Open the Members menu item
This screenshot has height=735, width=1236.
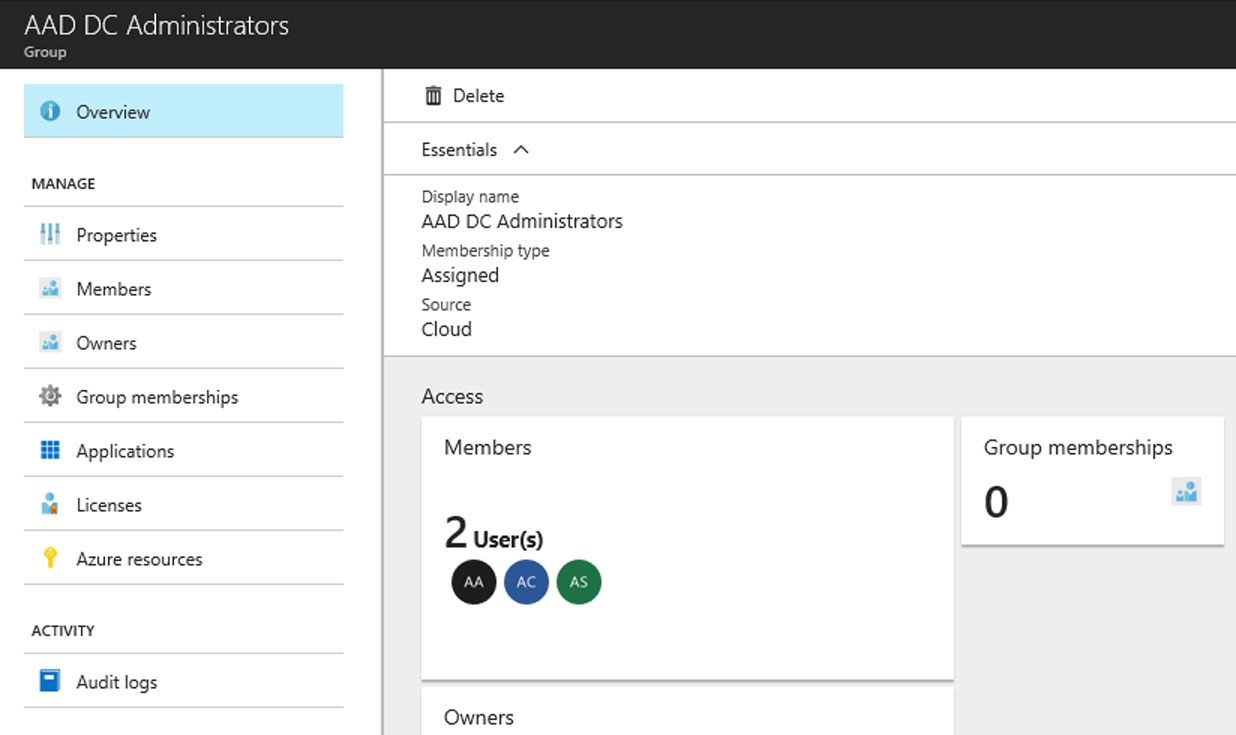184,289
